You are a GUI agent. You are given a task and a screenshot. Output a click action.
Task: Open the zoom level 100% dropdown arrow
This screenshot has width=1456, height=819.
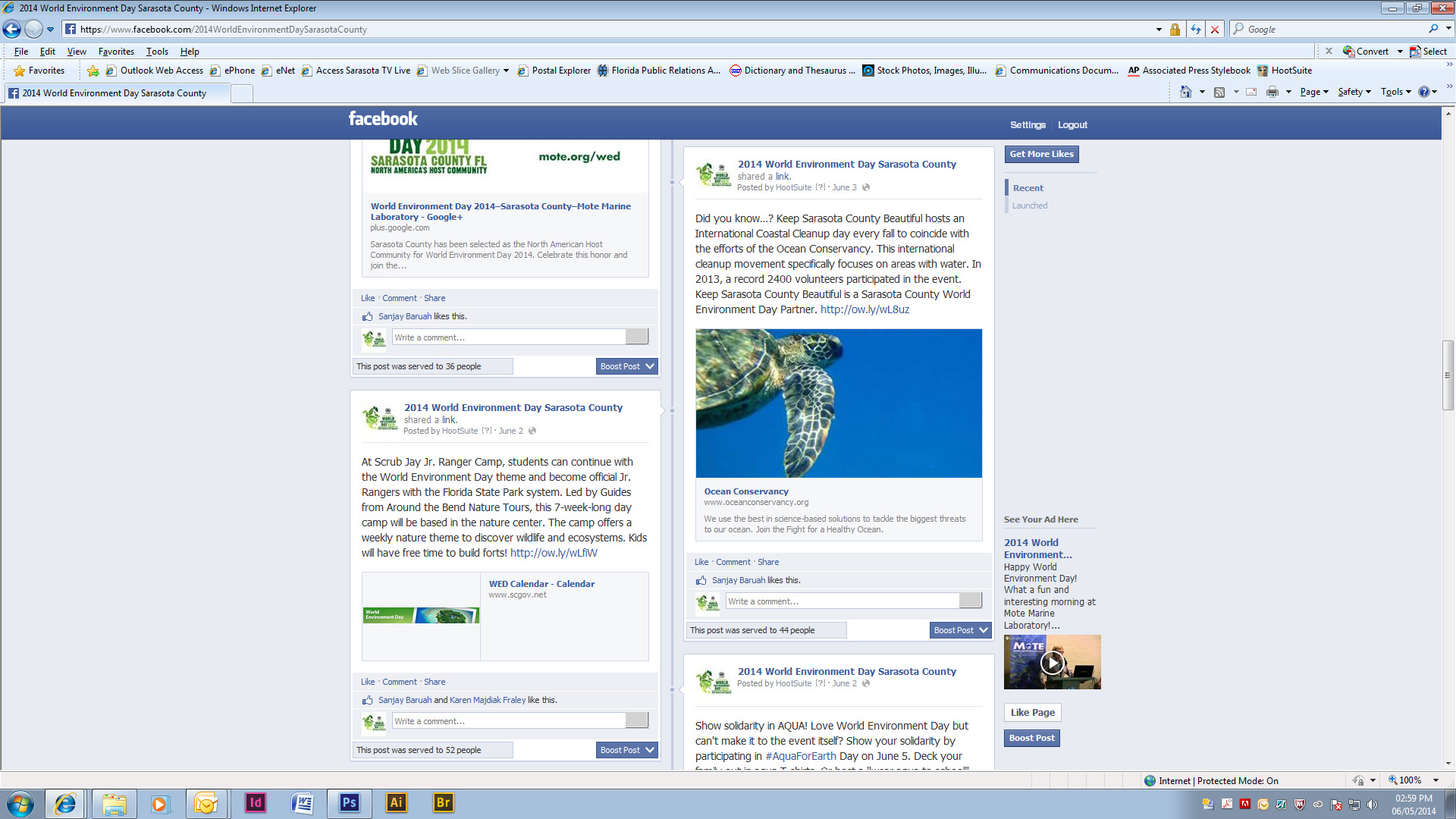[x=1436, y=780]
